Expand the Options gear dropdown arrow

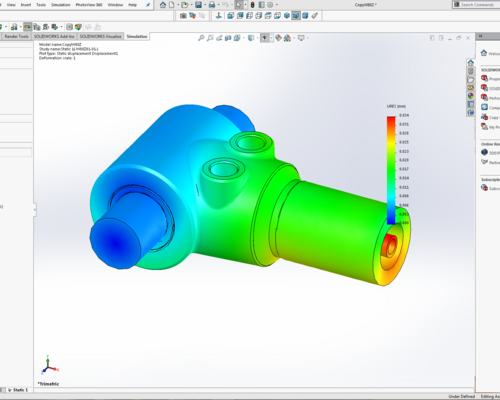[277, 5]
